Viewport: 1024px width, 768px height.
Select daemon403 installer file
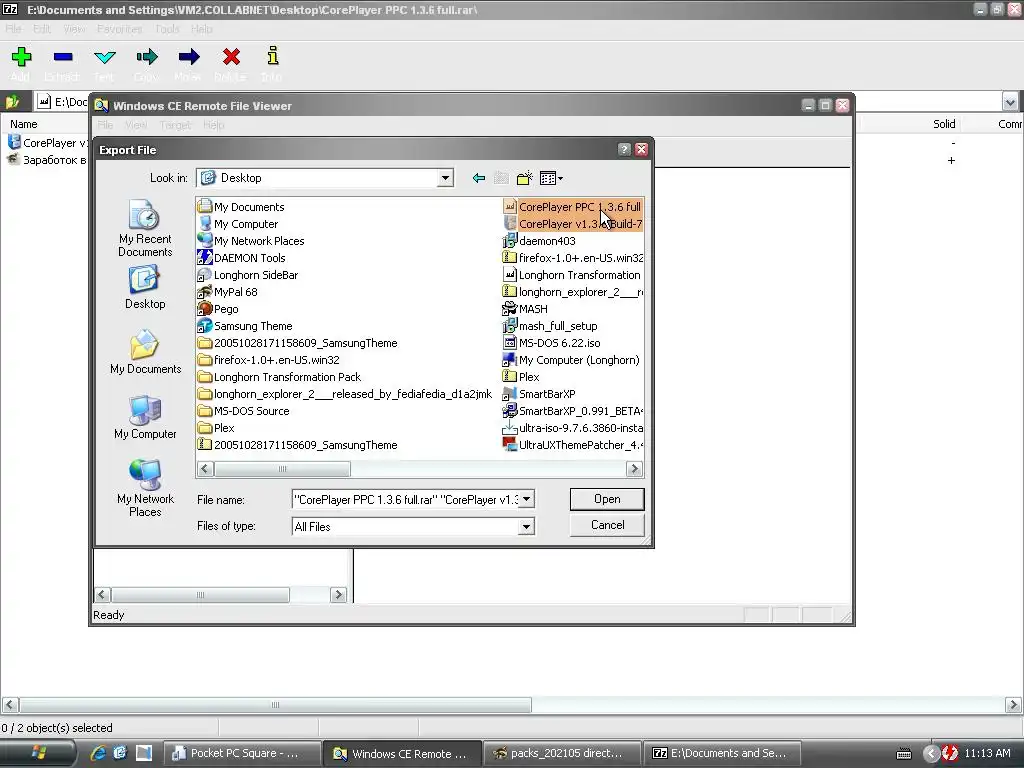[x=539, y=241]
